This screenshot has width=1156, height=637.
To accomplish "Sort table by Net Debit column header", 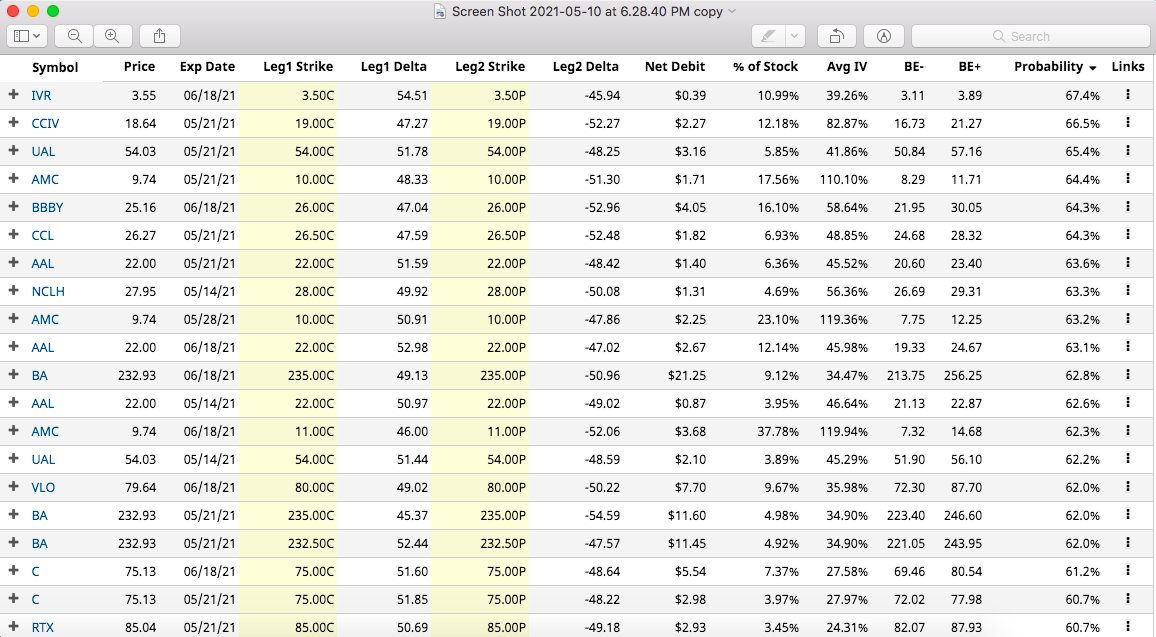I will tap(675, 66).
